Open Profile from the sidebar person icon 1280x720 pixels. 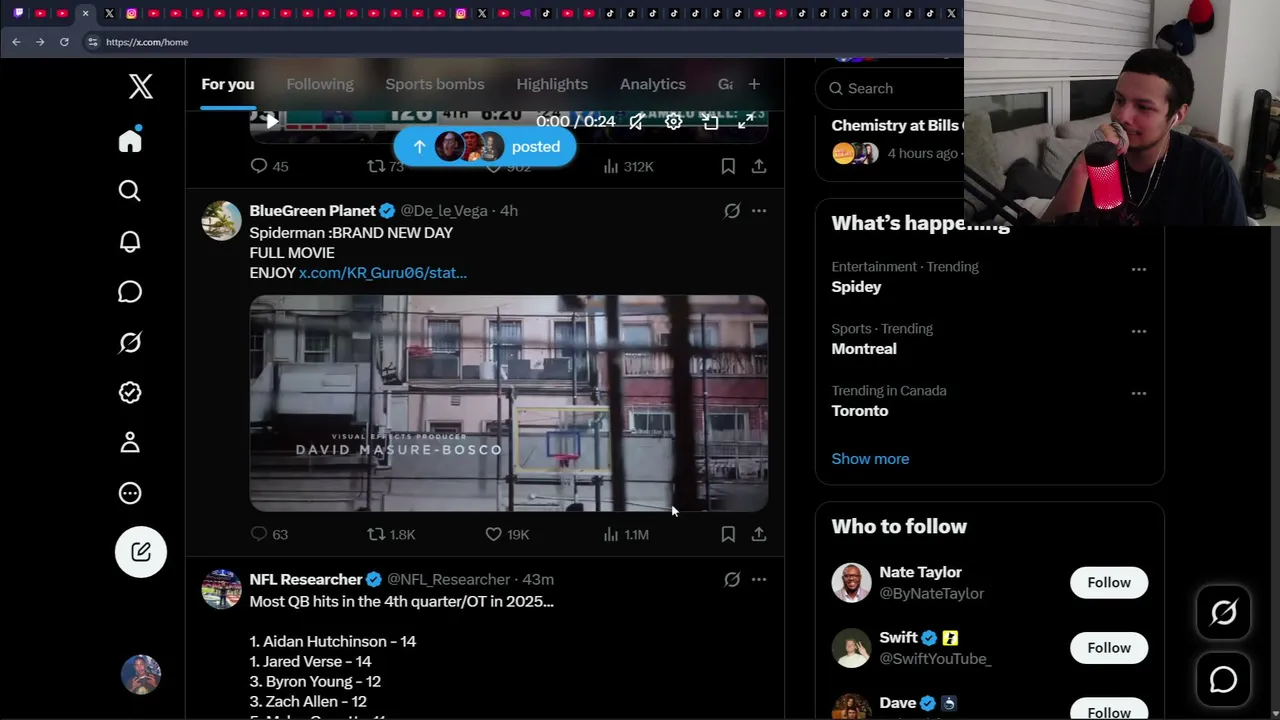pos(130,443)
